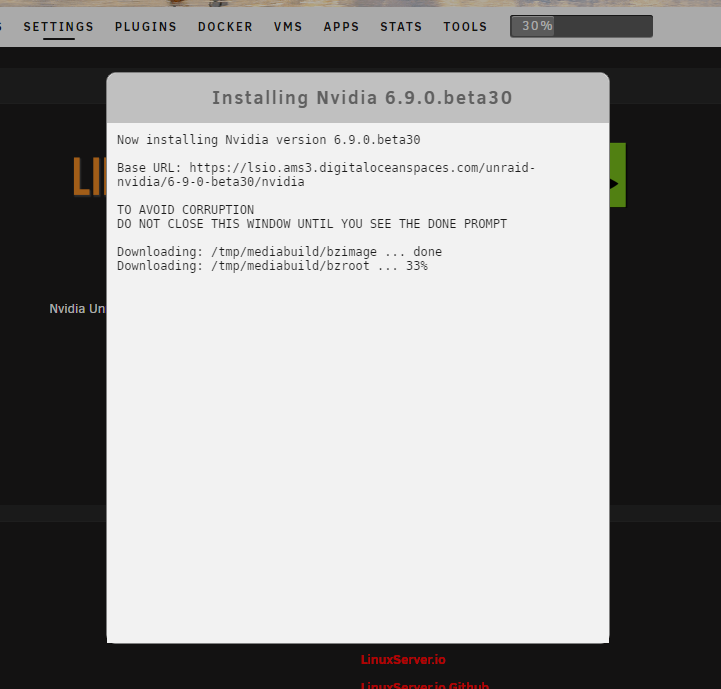This screenshot has height=689, width=721.
Task: Click the 'Nvidia Un' label behind the dialog
Action: 77,309
